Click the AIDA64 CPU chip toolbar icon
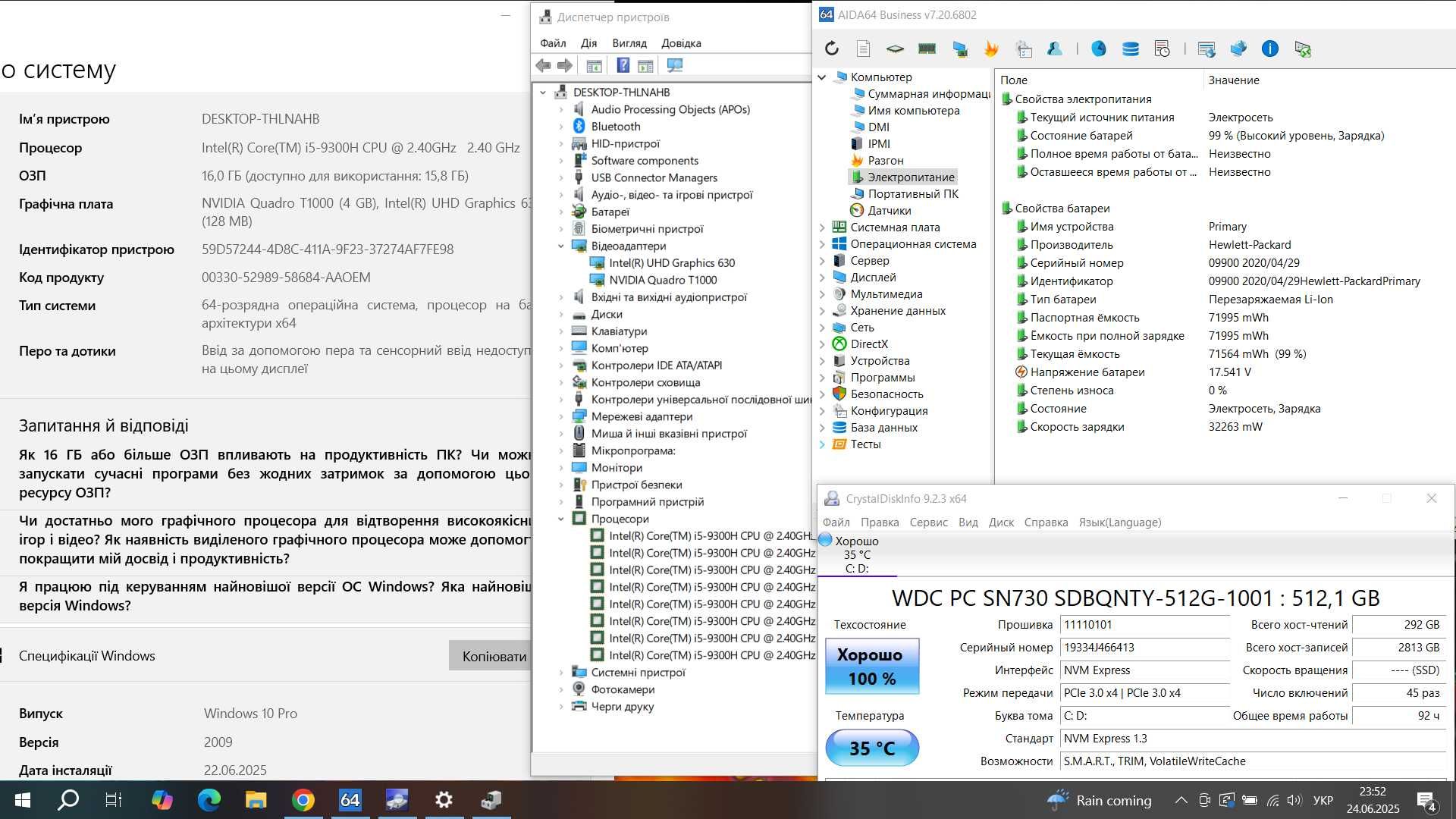Viewport: 1456px width, 819px height. tap(895, 49)
